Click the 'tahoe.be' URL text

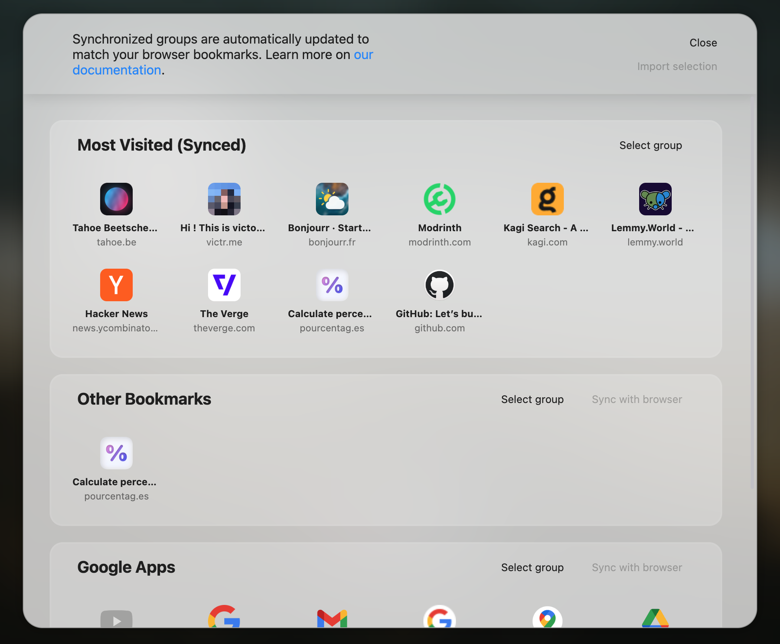[x=116, y=242]
